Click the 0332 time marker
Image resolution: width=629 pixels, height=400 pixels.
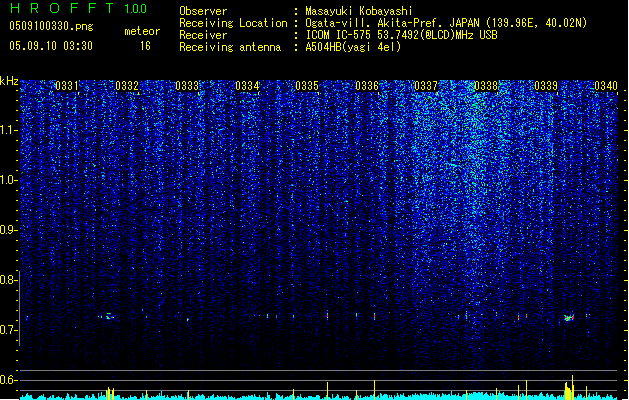(127, 86)
